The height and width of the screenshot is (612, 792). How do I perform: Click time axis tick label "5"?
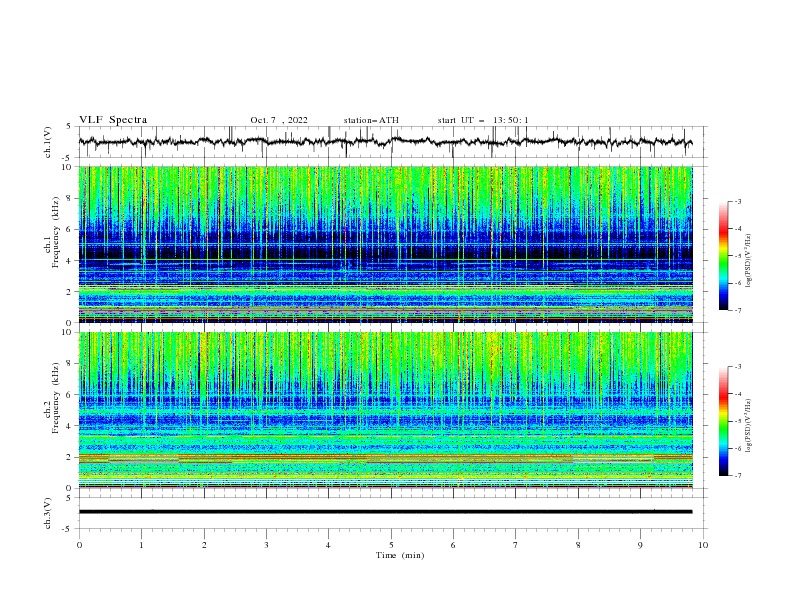391,545
